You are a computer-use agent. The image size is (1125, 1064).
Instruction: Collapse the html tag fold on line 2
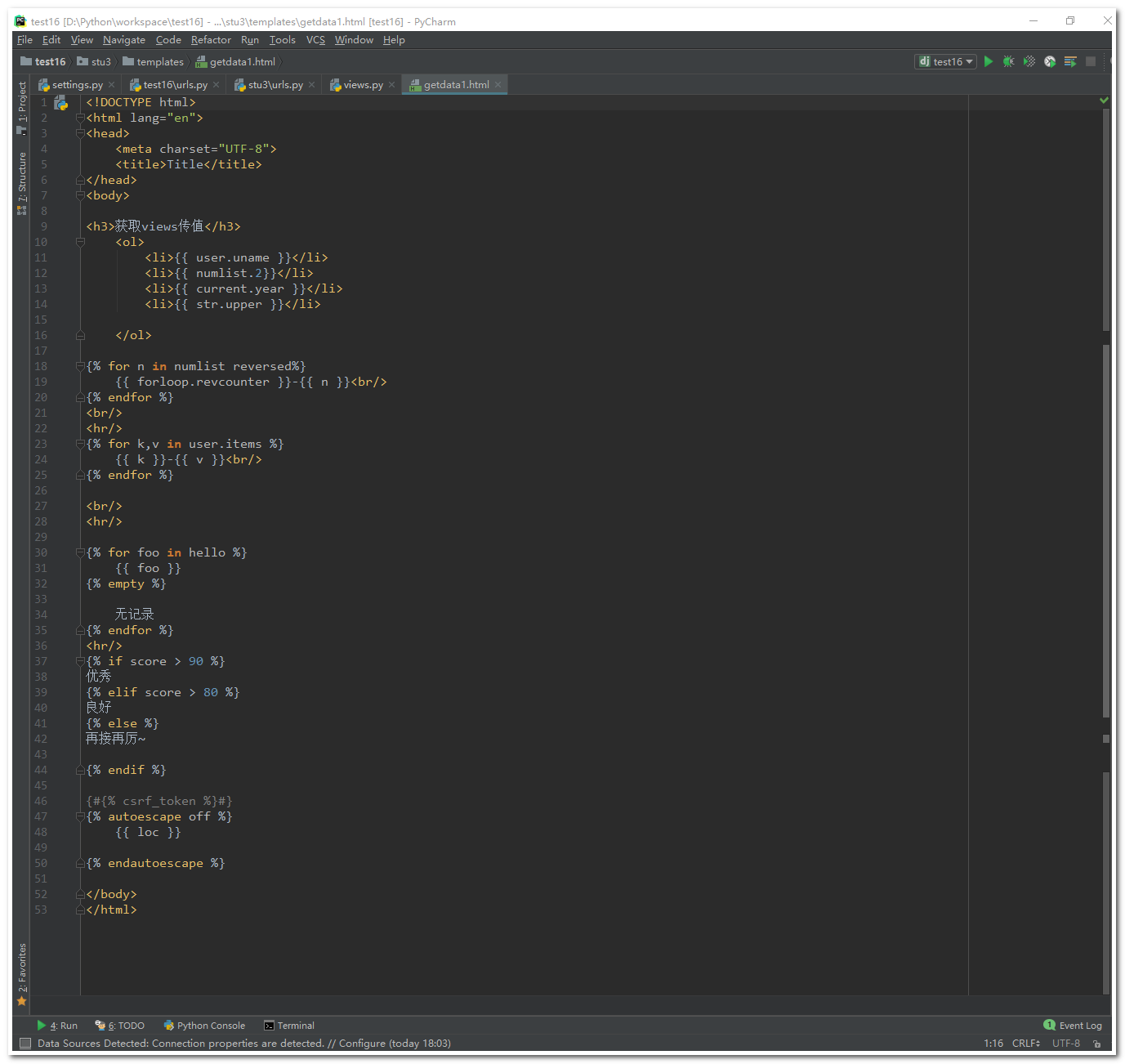point(80,118)
